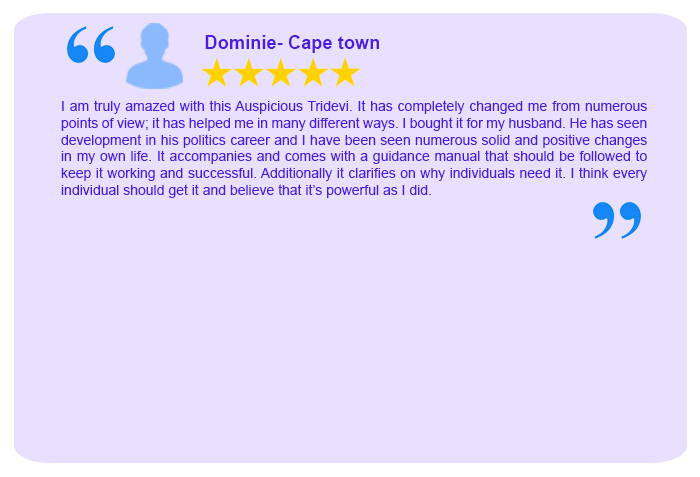Click the opening quotation mark icon

point(91,45)
